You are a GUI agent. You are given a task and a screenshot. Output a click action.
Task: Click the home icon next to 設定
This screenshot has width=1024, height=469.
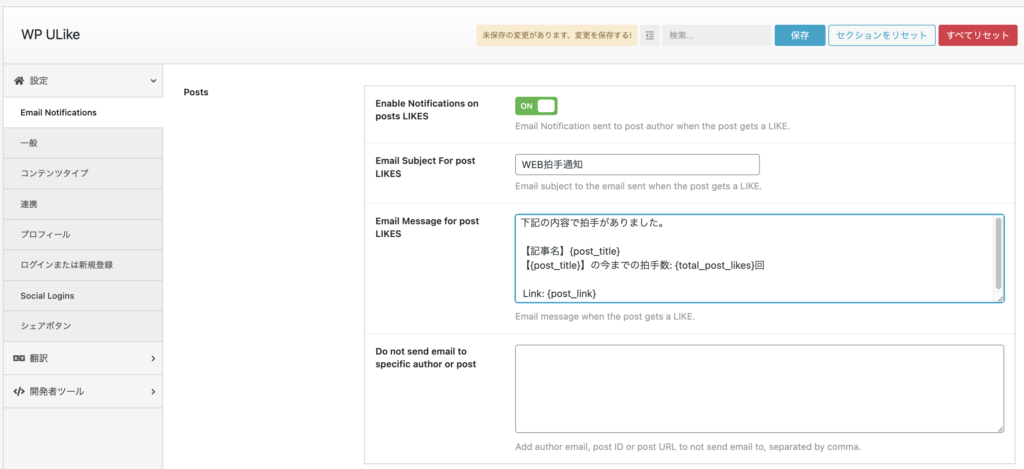point(19,80)
